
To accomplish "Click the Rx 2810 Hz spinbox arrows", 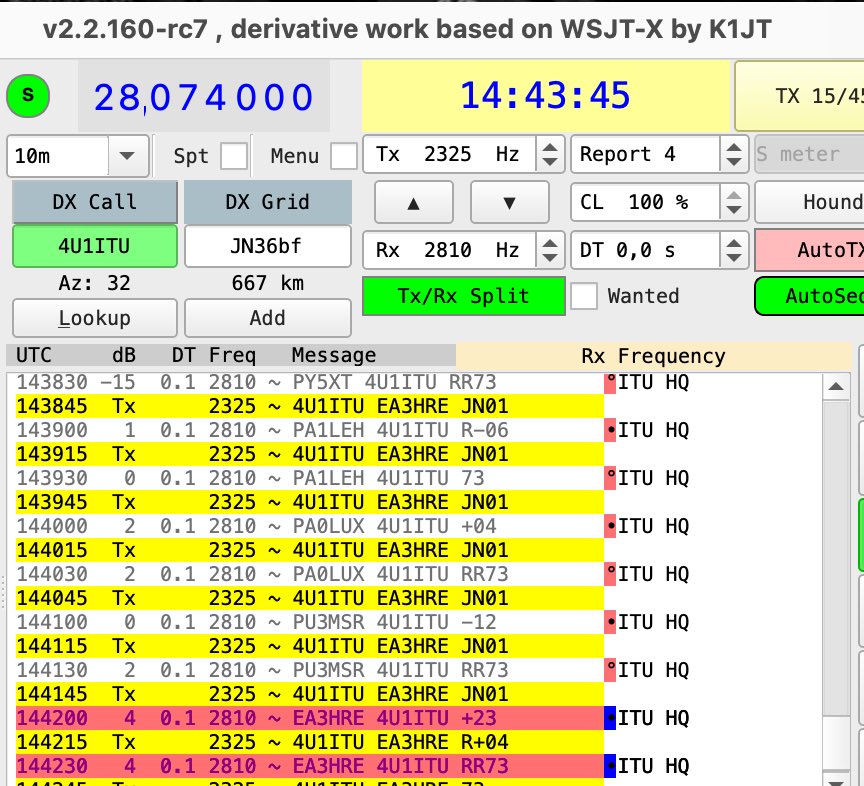I will (548, 250).
